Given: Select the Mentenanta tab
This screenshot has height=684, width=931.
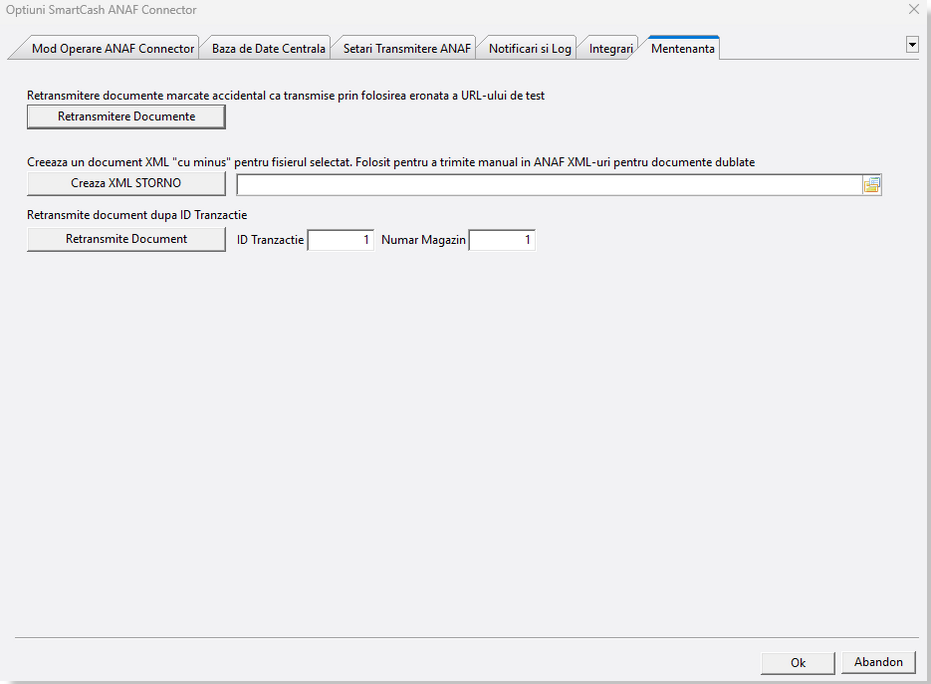Looking at the screenshot, I should pyautogui.click(x=683, y=49).
